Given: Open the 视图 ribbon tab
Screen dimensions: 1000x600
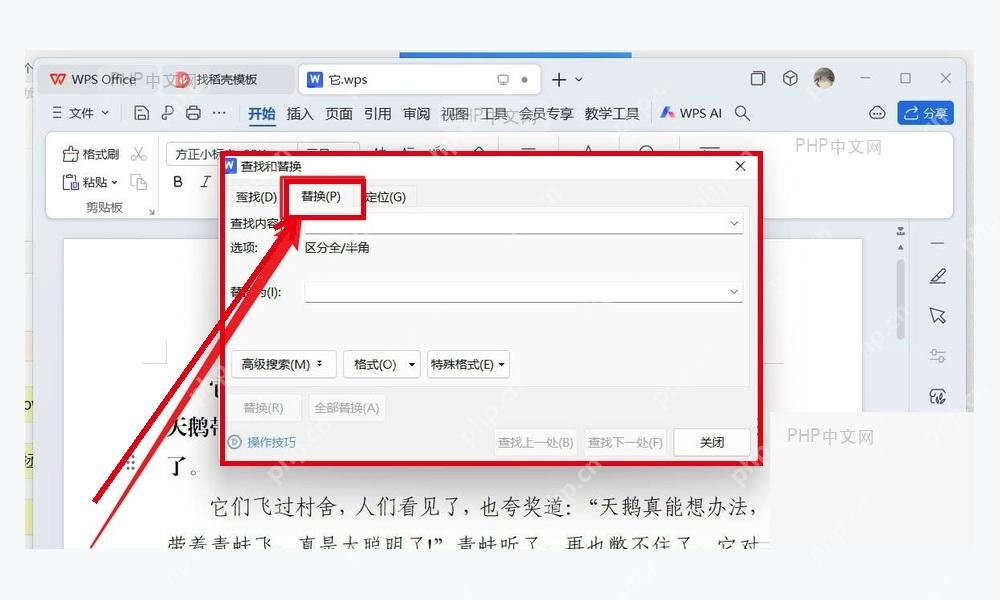Looking at the screenshot, I should (x=455, y=113).
